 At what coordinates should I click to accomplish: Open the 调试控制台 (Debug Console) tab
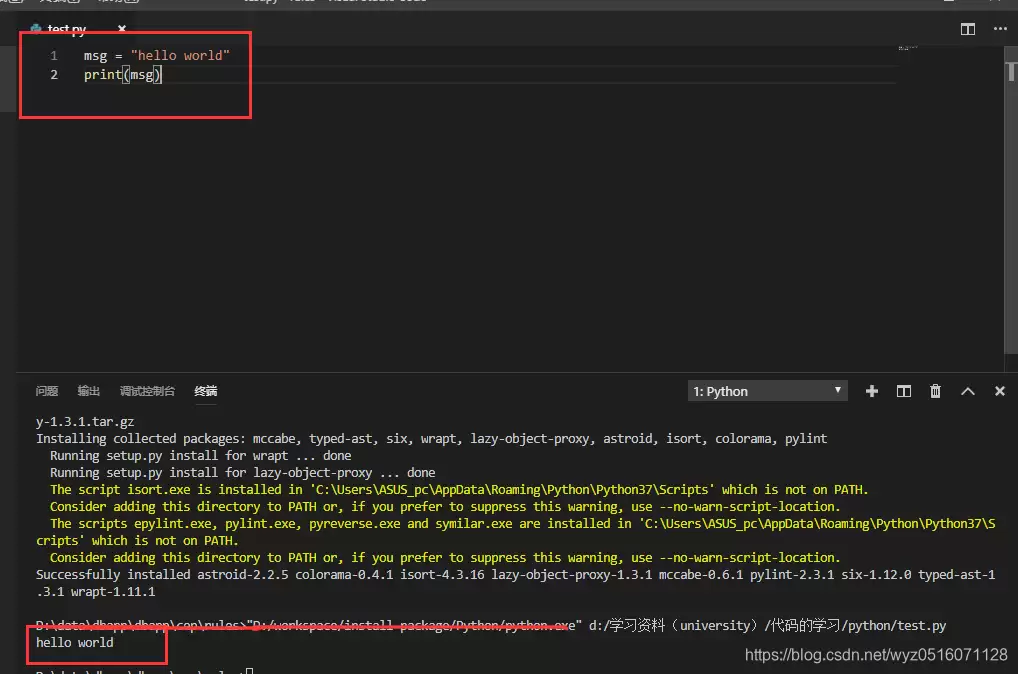[147, 391]
